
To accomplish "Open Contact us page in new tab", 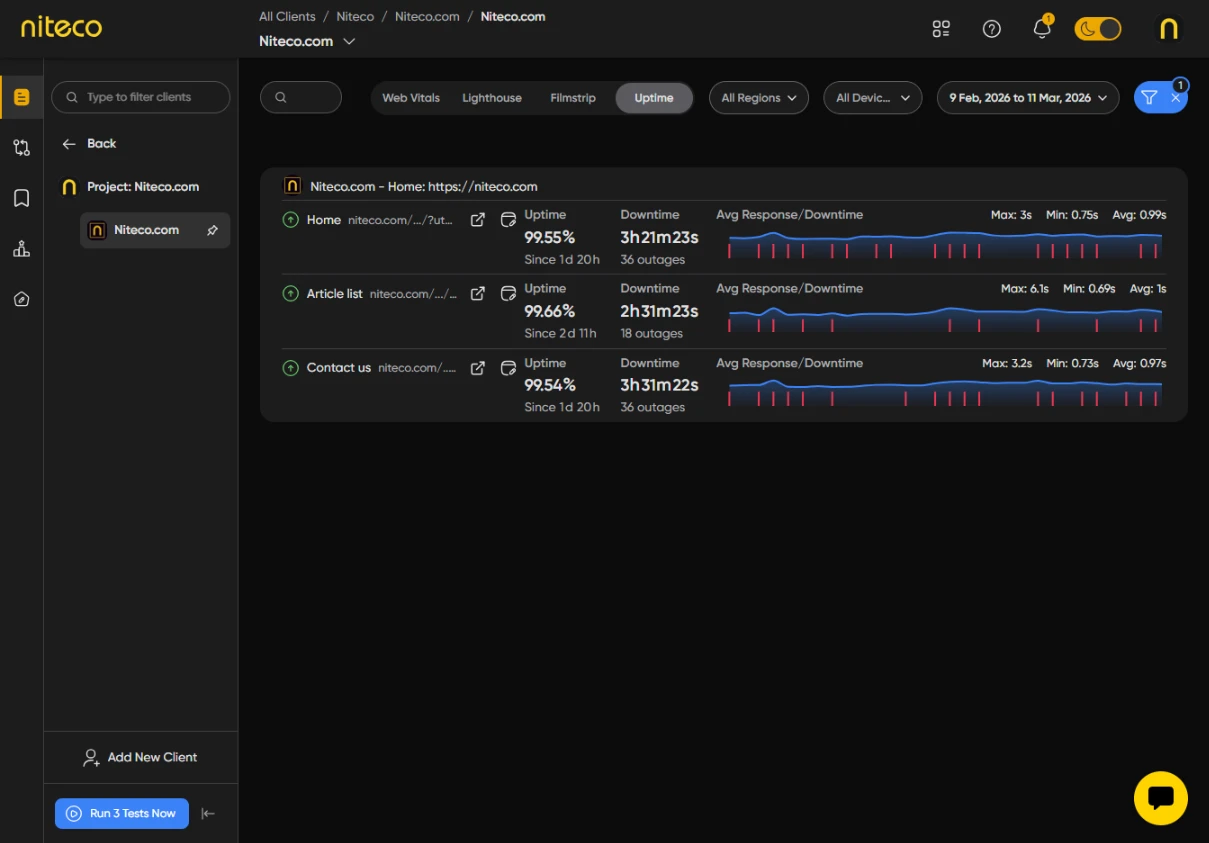I will (478, 368).
